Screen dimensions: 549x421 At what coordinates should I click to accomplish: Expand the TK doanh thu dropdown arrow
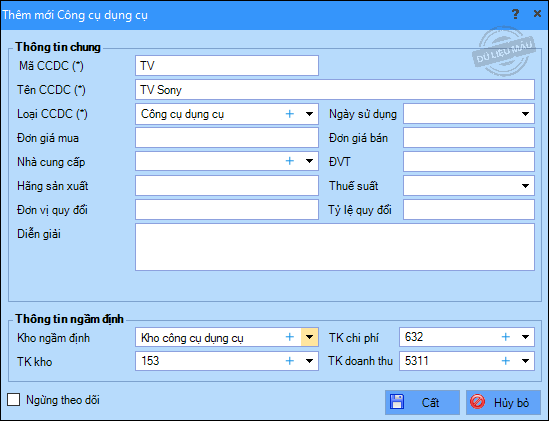(x=525, y=361)
